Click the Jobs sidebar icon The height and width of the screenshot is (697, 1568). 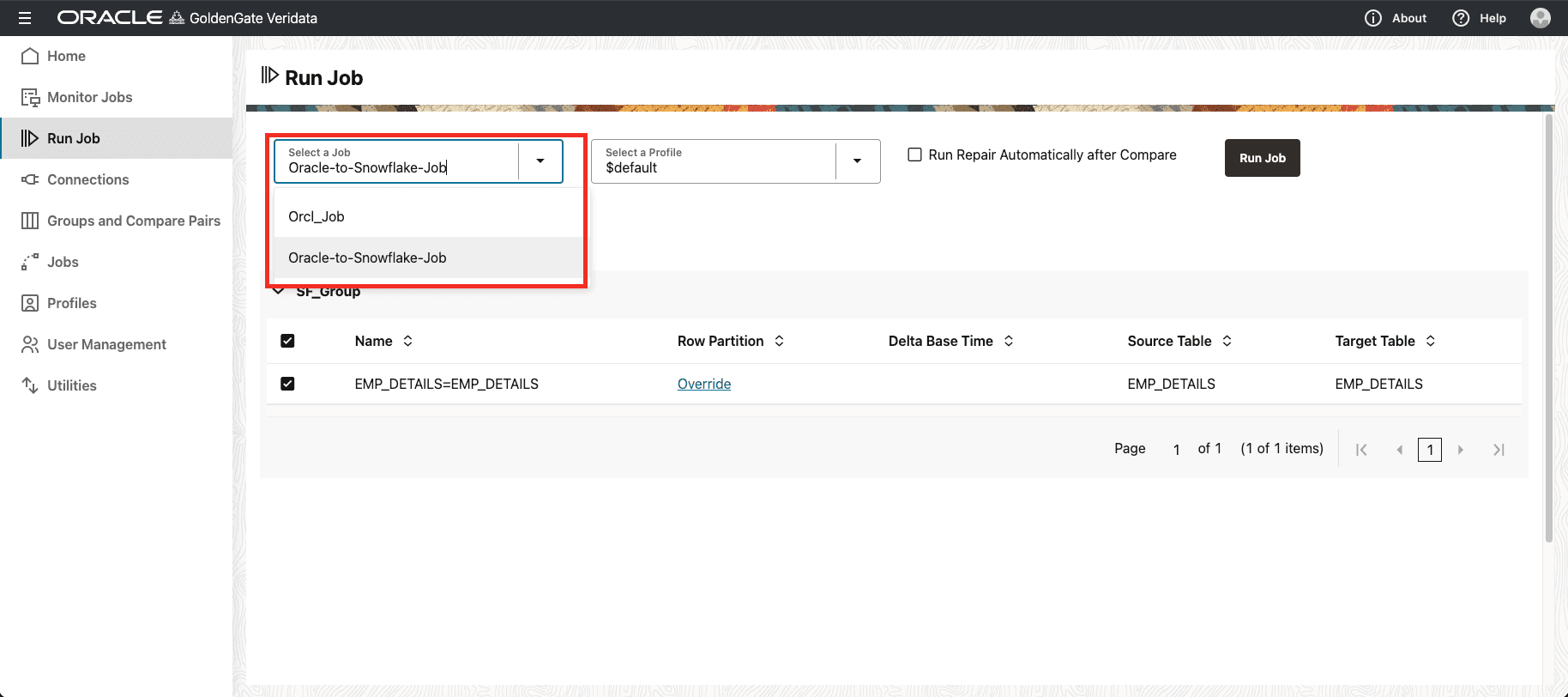(x=30, y=262)
